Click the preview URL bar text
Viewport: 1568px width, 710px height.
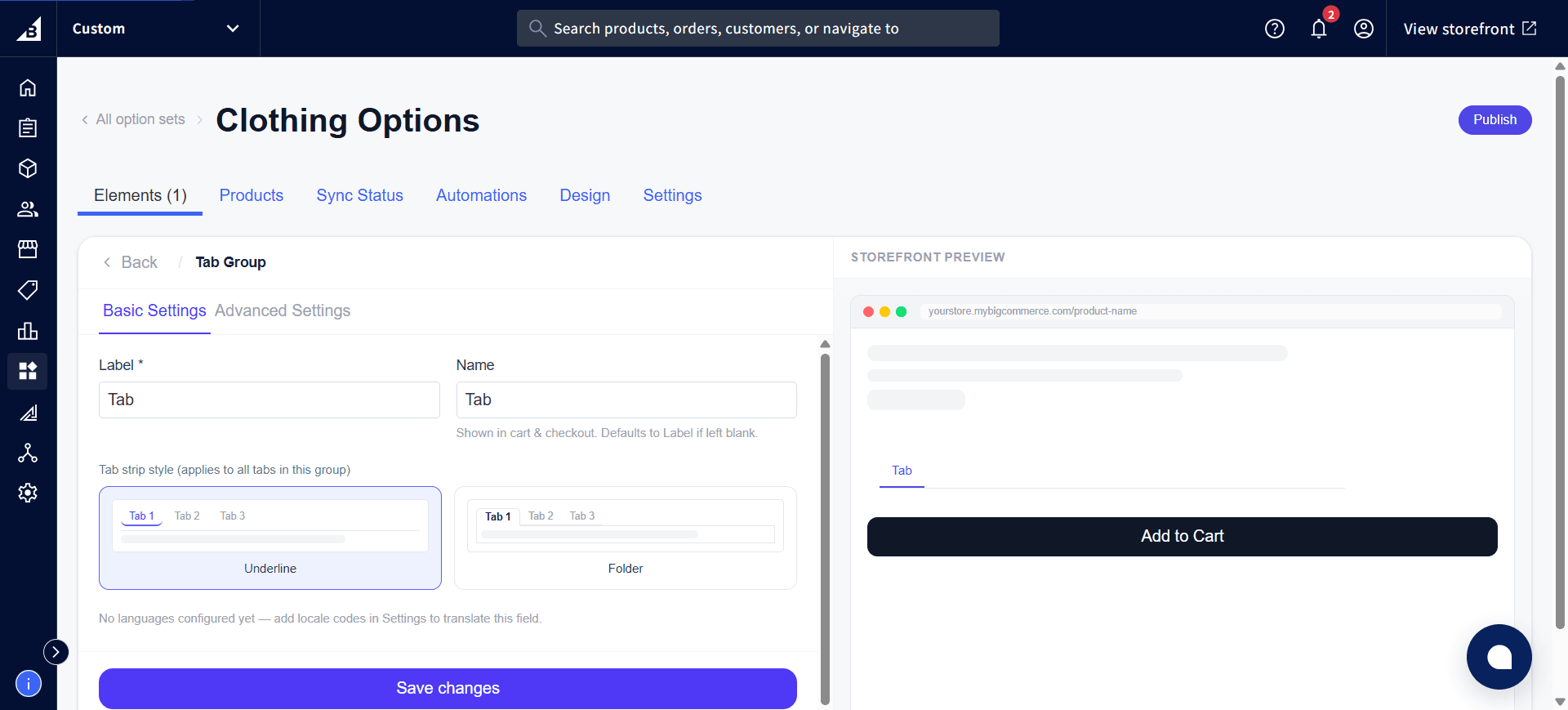1032,311
